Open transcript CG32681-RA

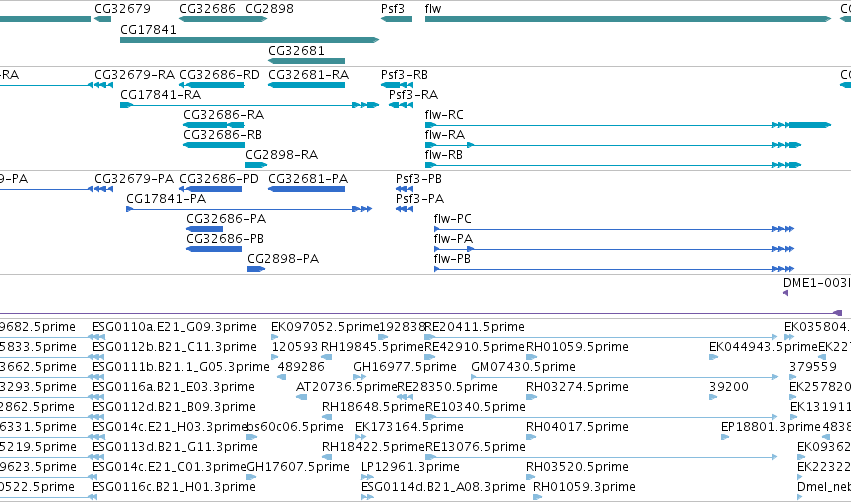[x=308, y=74]
